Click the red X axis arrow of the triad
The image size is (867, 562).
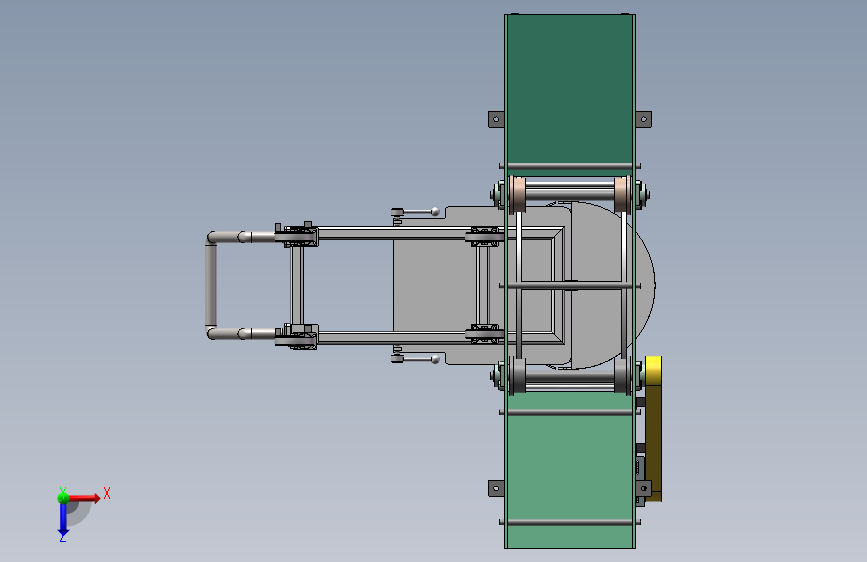coord(84,498)
